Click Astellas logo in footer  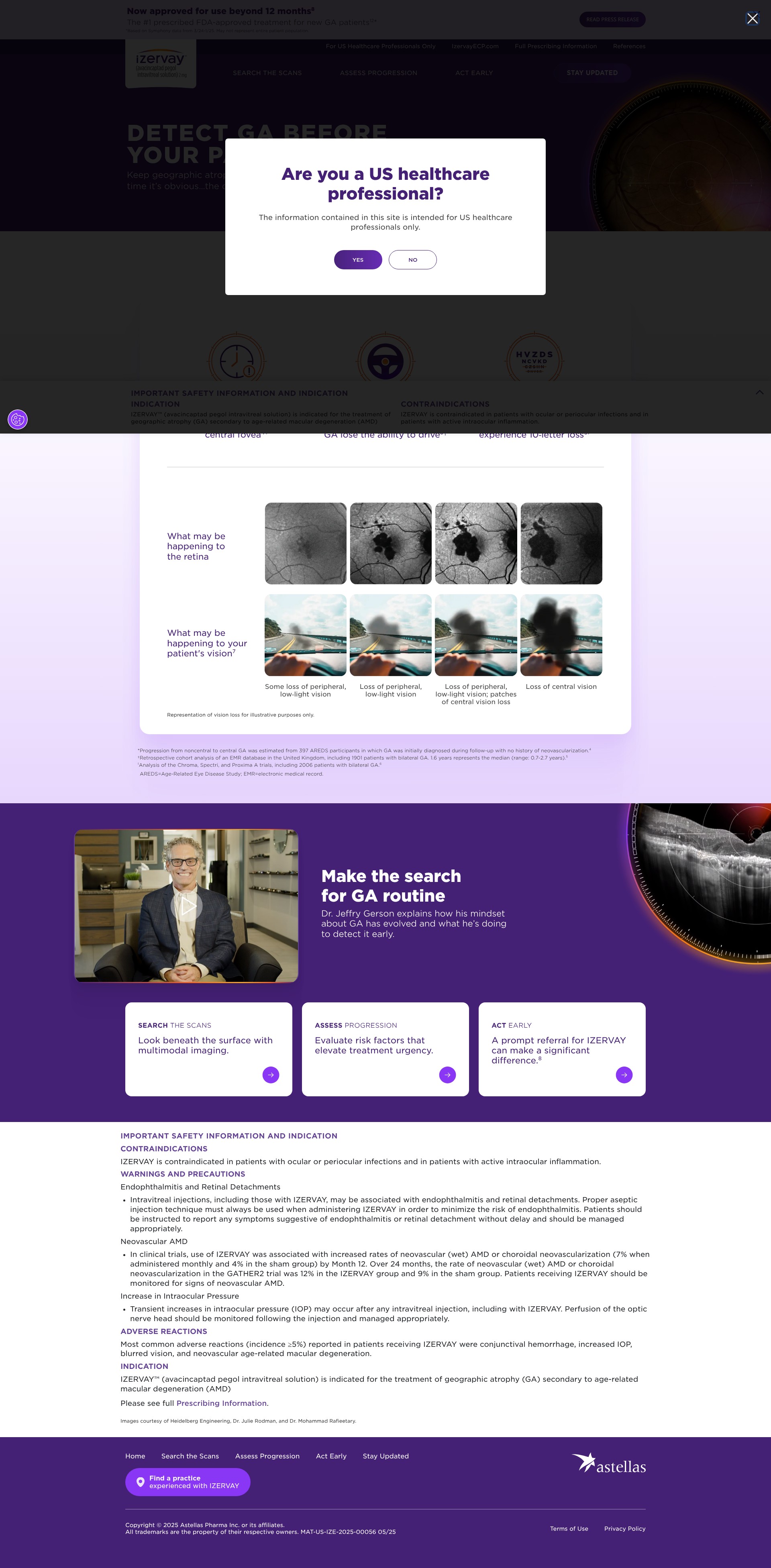click(x=608, y=1463)
